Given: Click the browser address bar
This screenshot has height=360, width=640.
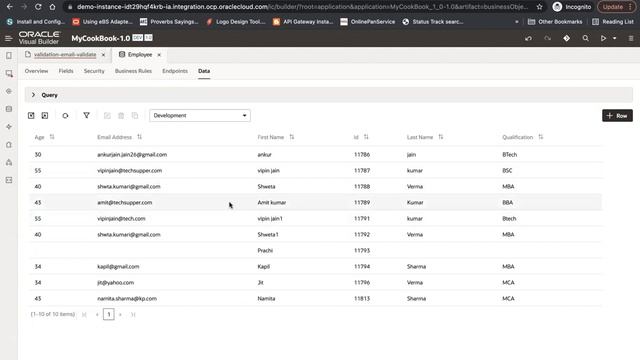Looking at the screenshot, I should point(302,7).
